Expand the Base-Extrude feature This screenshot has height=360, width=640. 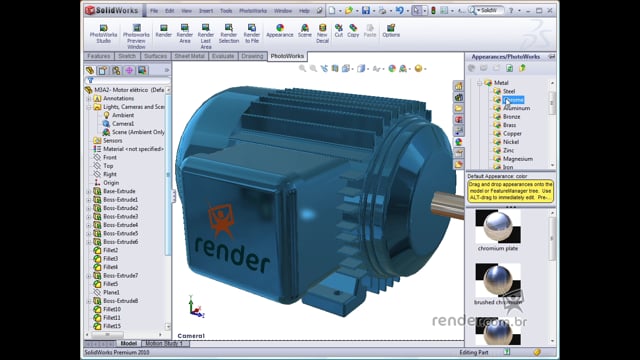tap(89, 191)
